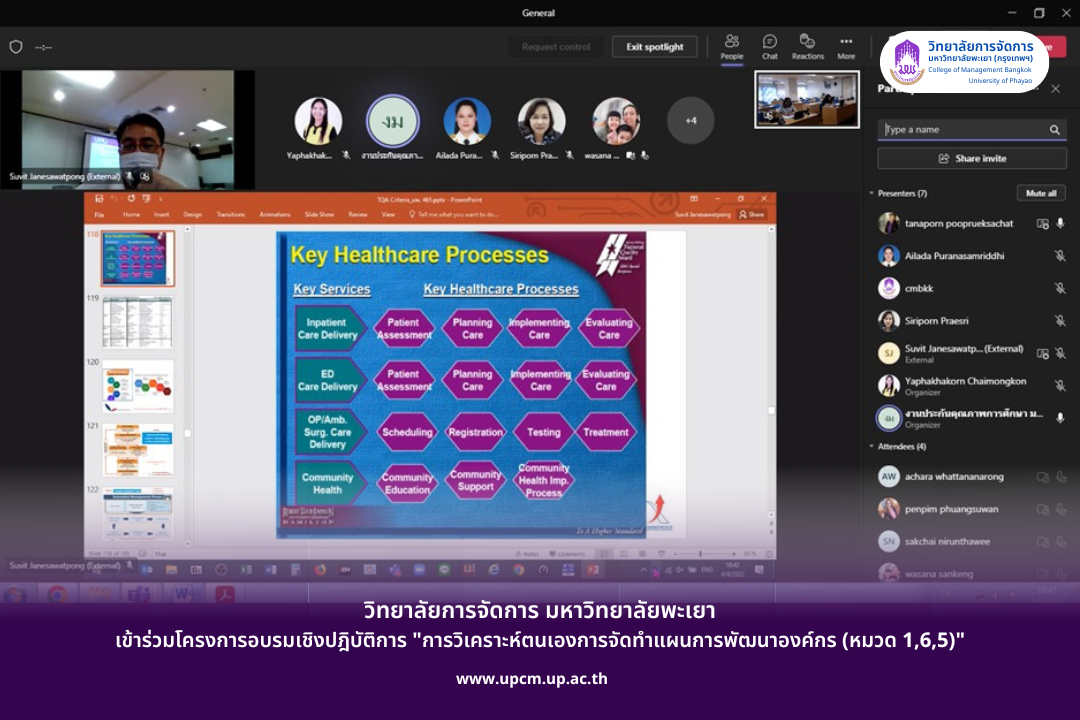Click Firefox icon in shared taskbar

coord(320,570)
